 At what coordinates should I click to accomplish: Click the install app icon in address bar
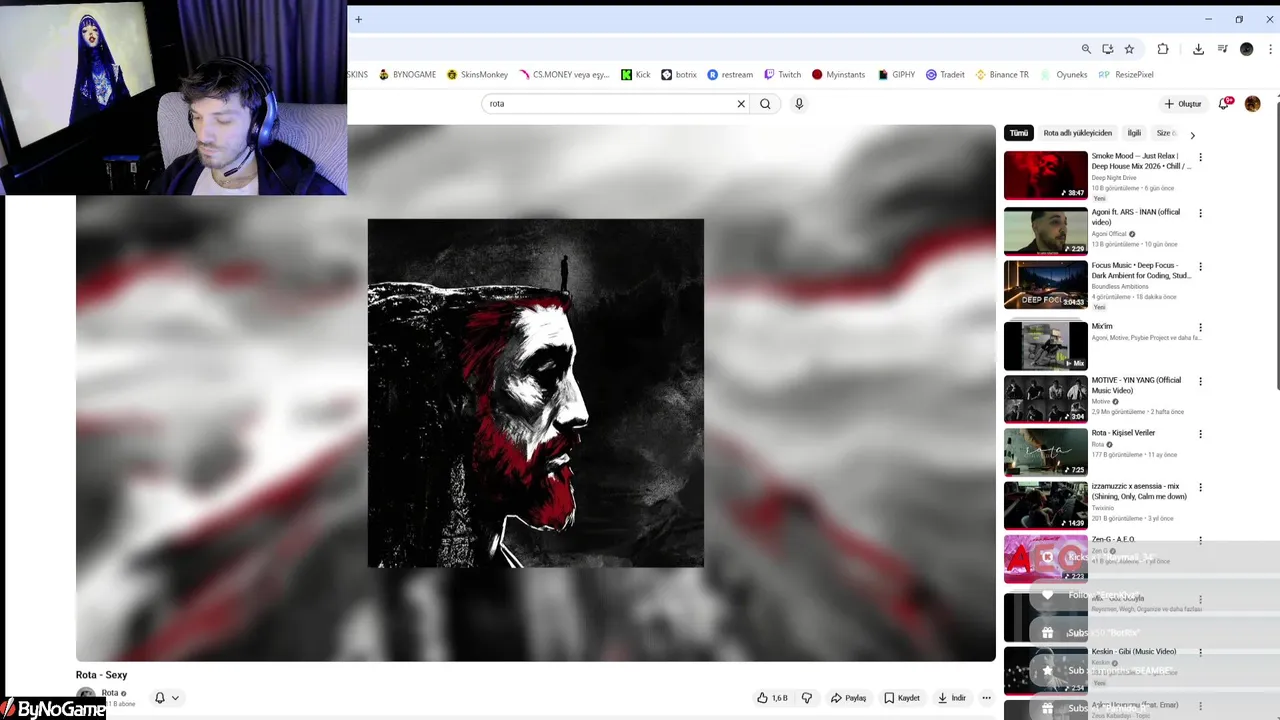click(1108, 49)
